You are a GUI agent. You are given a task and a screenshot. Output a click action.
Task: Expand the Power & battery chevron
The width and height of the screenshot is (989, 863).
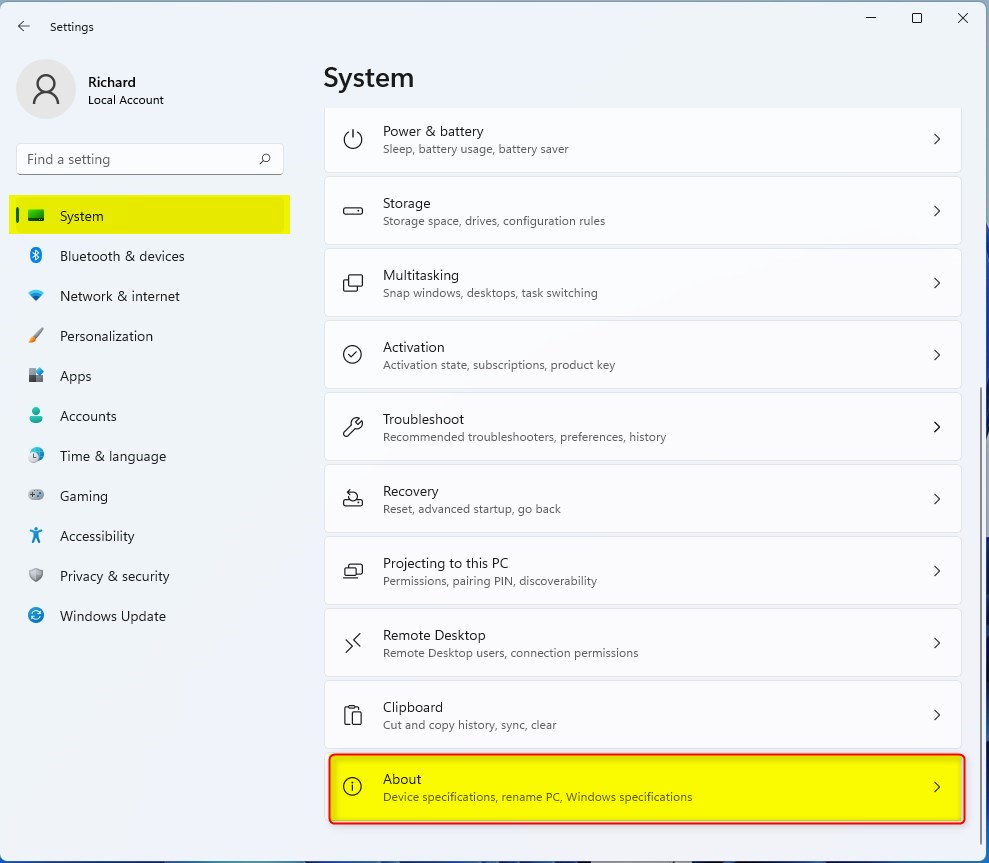(x=937, y=139)
